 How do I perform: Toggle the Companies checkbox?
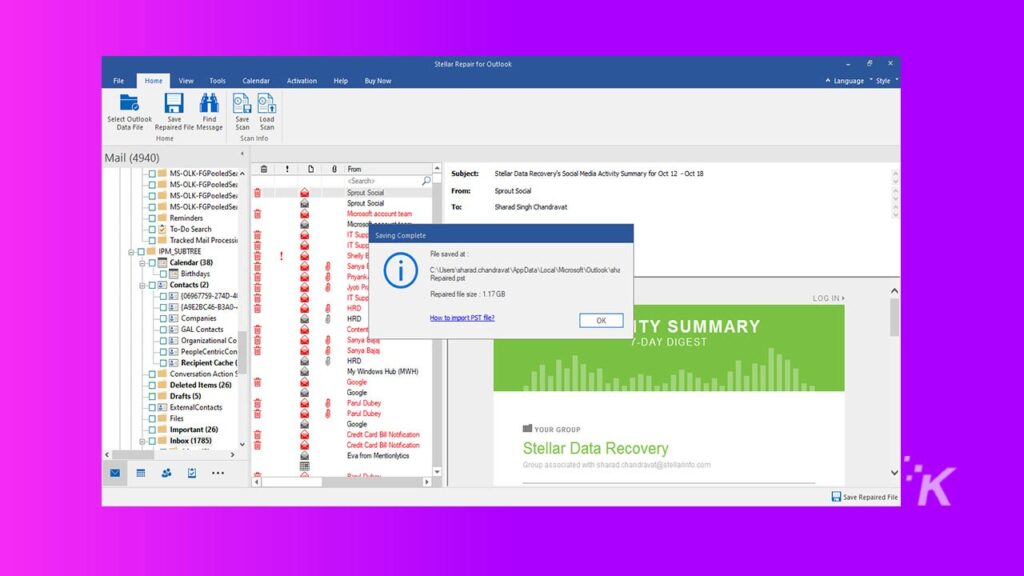coord(163,319)
